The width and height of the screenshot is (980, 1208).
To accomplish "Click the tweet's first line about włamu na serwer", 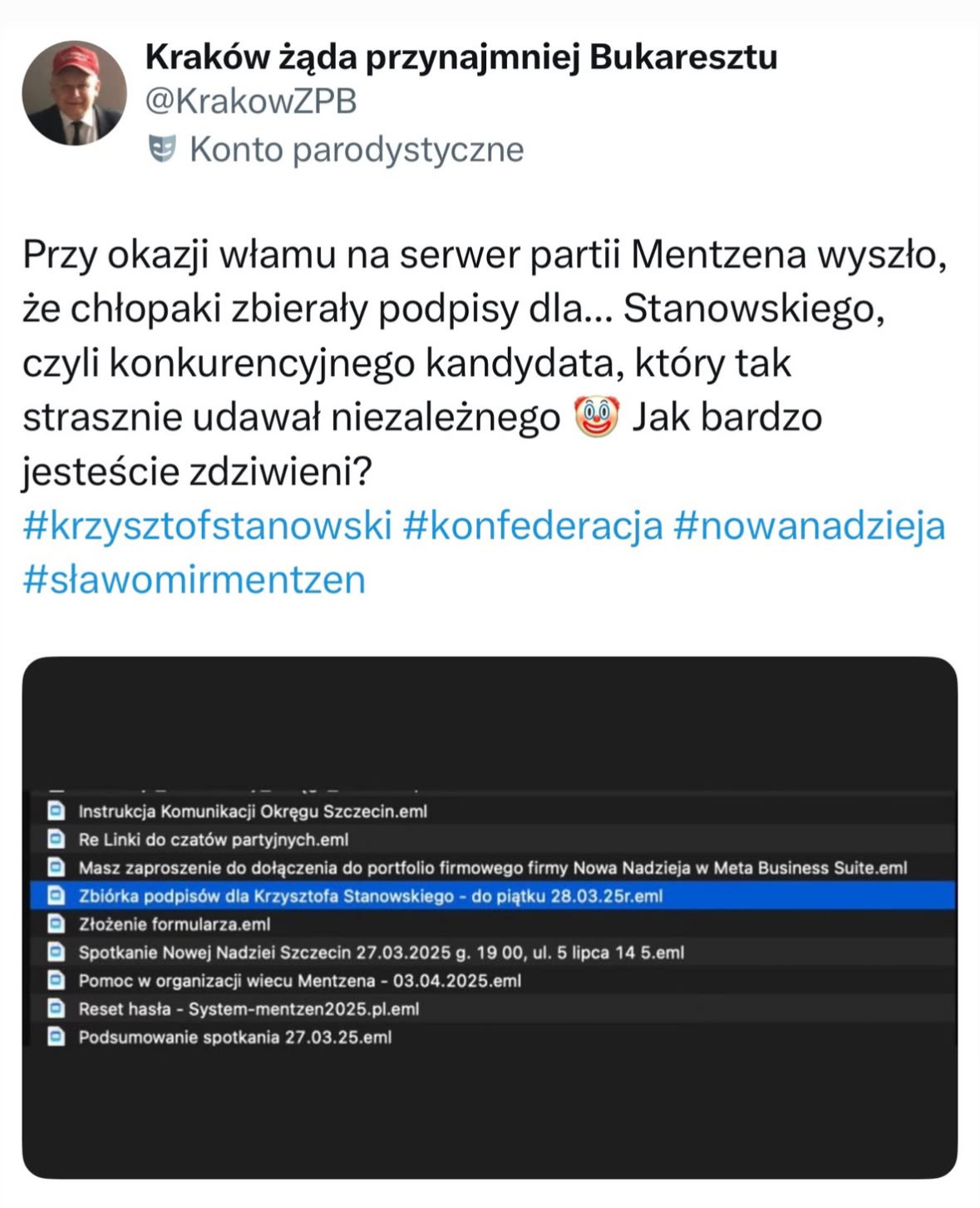I will [x=484, y=255].
